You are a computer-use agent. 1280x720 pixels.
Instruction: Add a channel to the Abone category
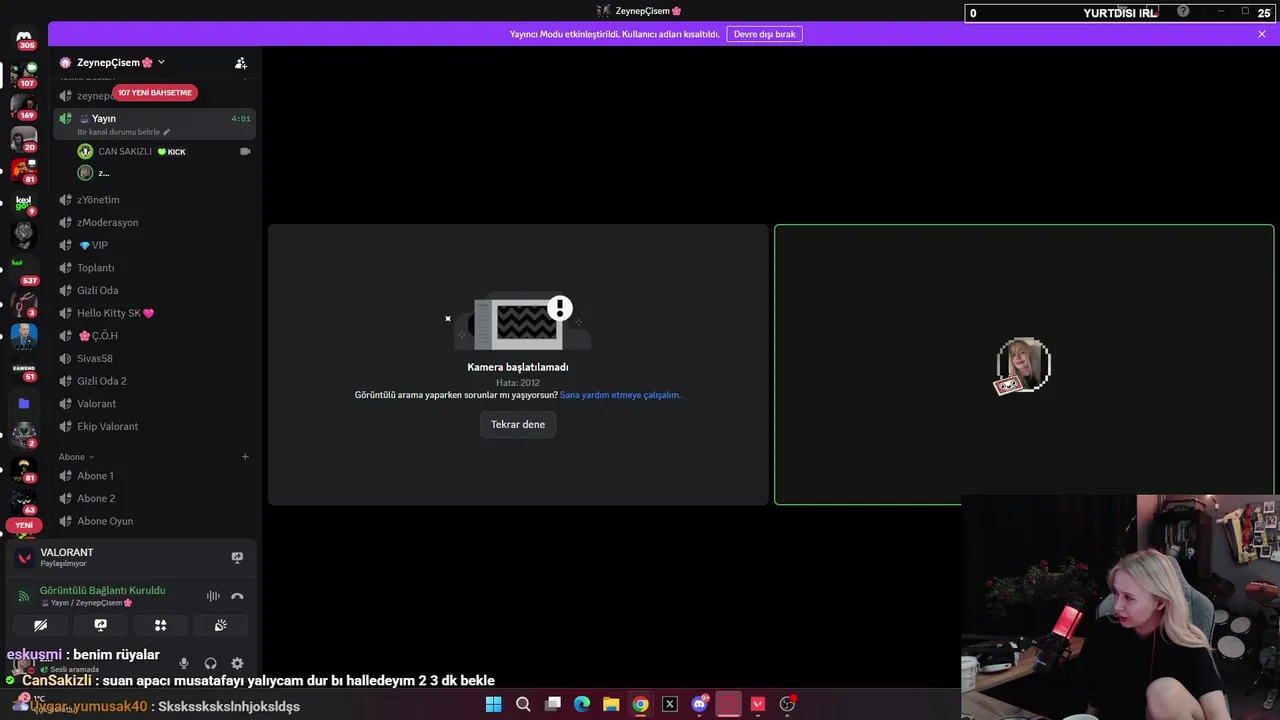(x=245, y=457)
